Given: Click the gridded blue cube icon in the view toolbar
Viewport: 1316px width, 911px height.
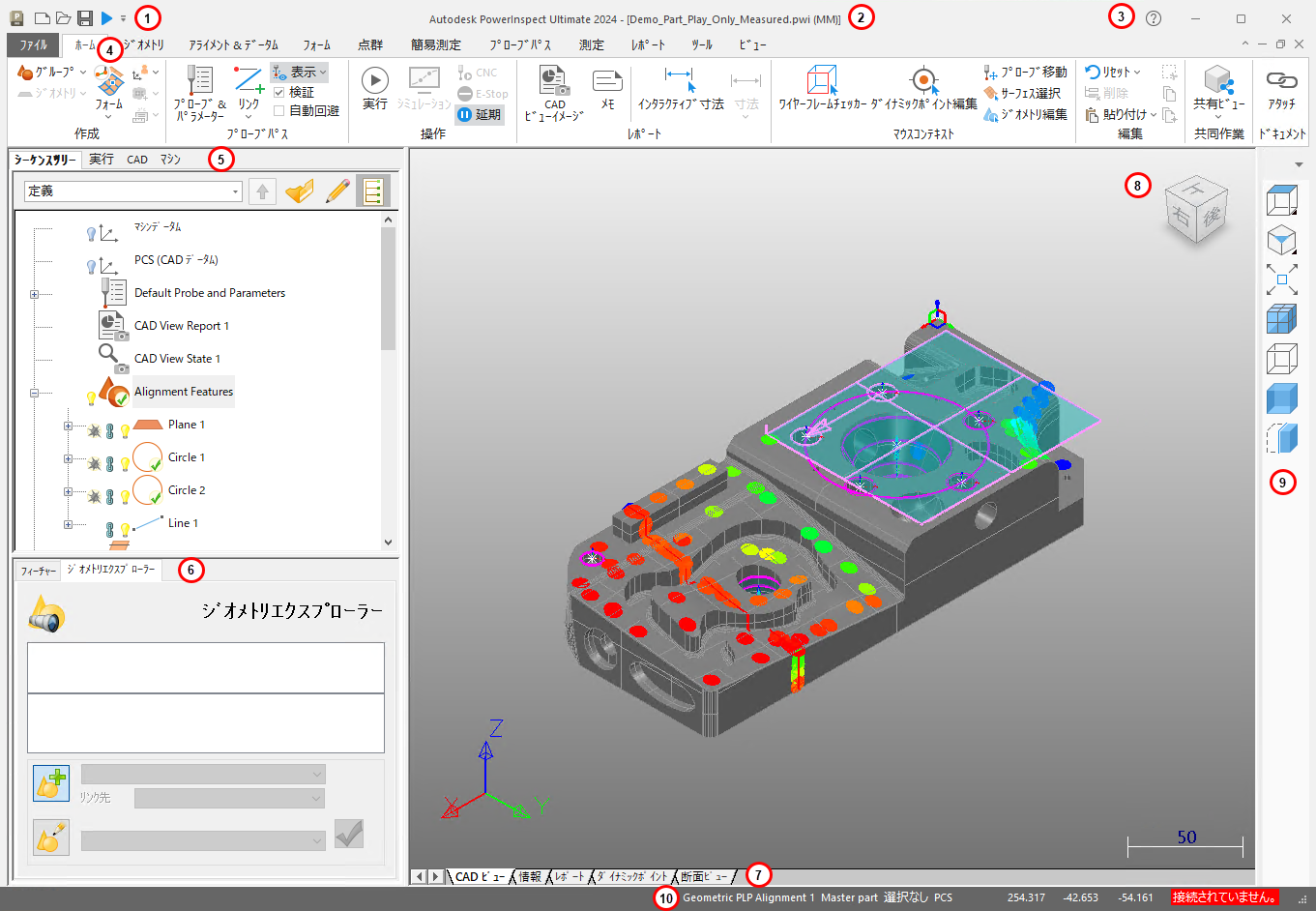Looking at the screenshot, I should pyautogui.click(x=1281, y=319).
